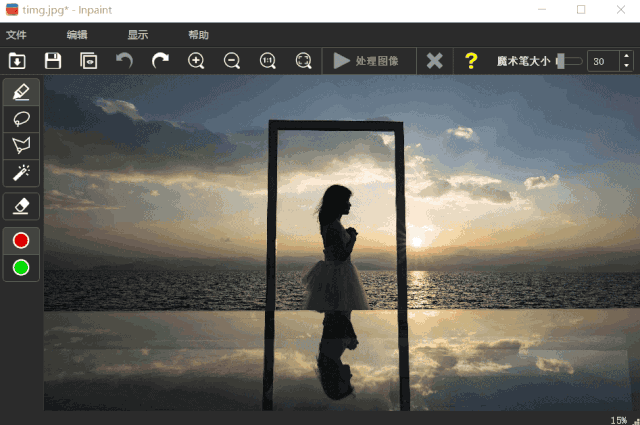Choose the green mask color
The height and width of the screenshot is (425, 640).
(x=21, y=267)
